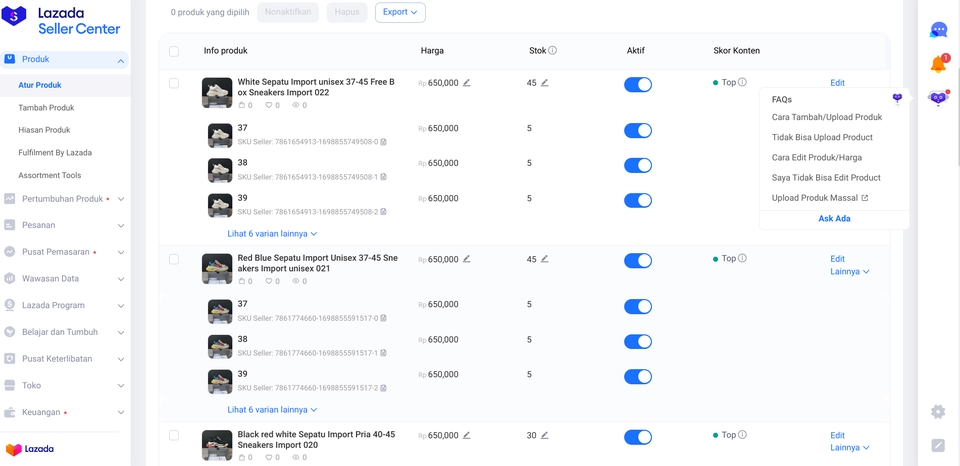Open Upload Produk Massal link

tap(820, 198)
